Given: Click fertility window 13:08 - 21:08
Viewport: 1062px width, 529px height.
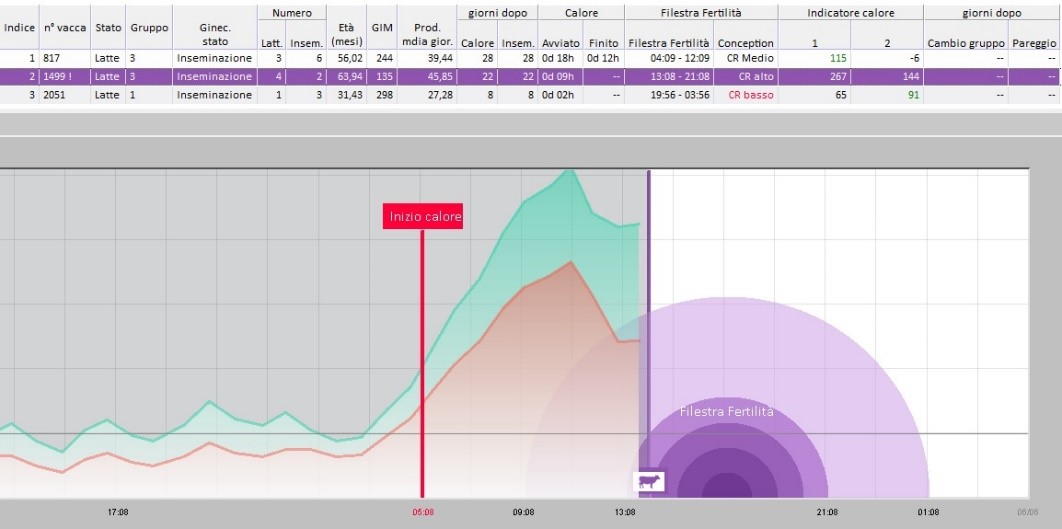Looking at the screenshot, I should click(680, 77).
